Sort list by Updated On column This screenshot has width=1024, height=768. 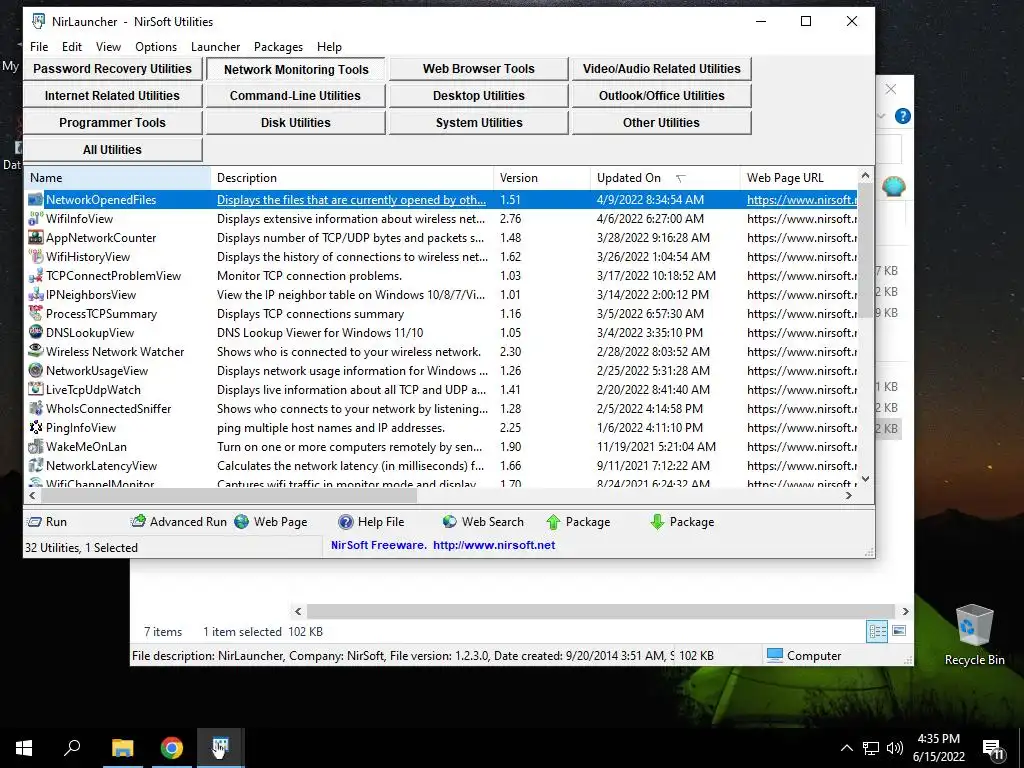click(665, 178)
